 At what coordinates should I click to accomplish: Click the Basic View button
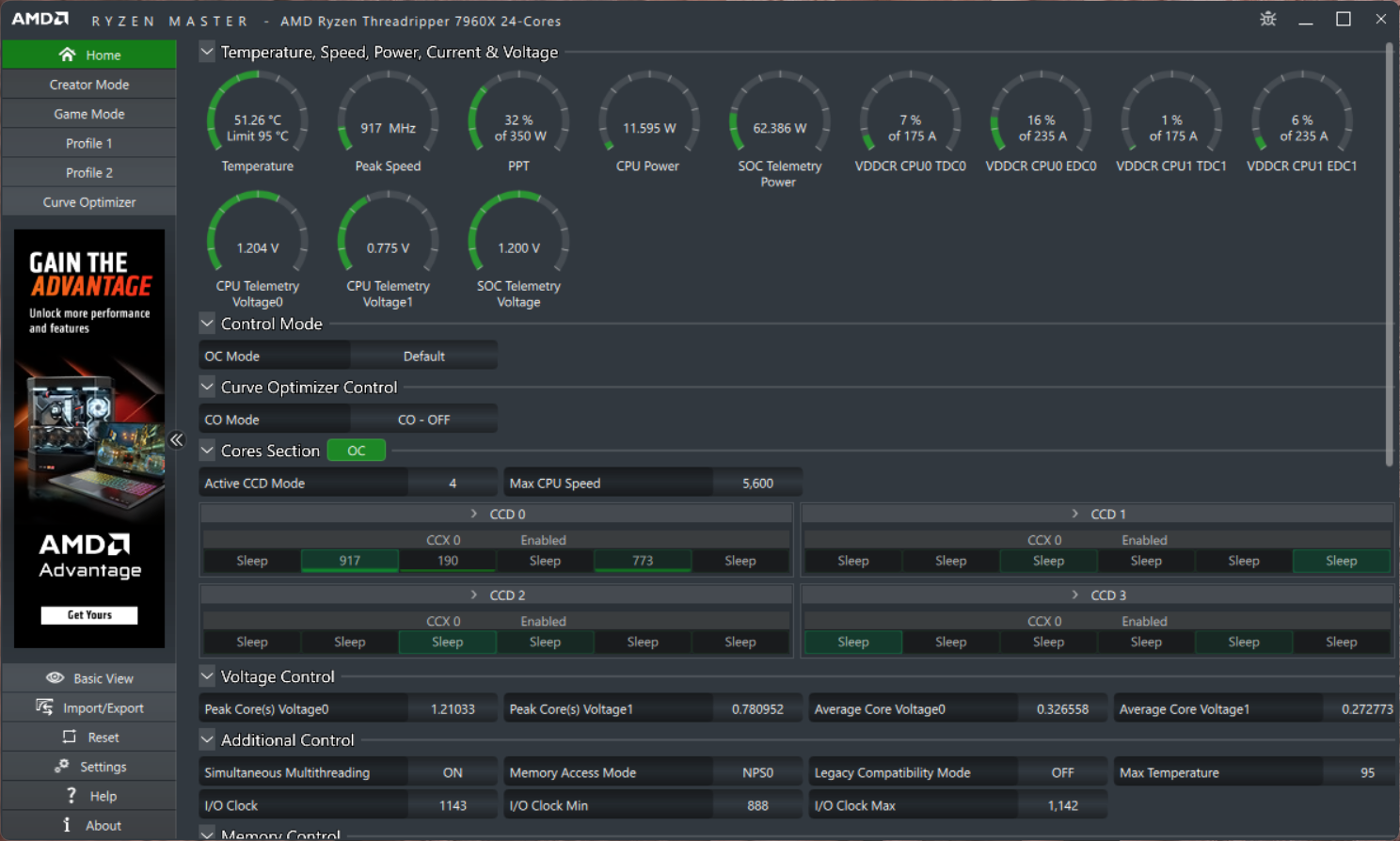coord(89,678)
